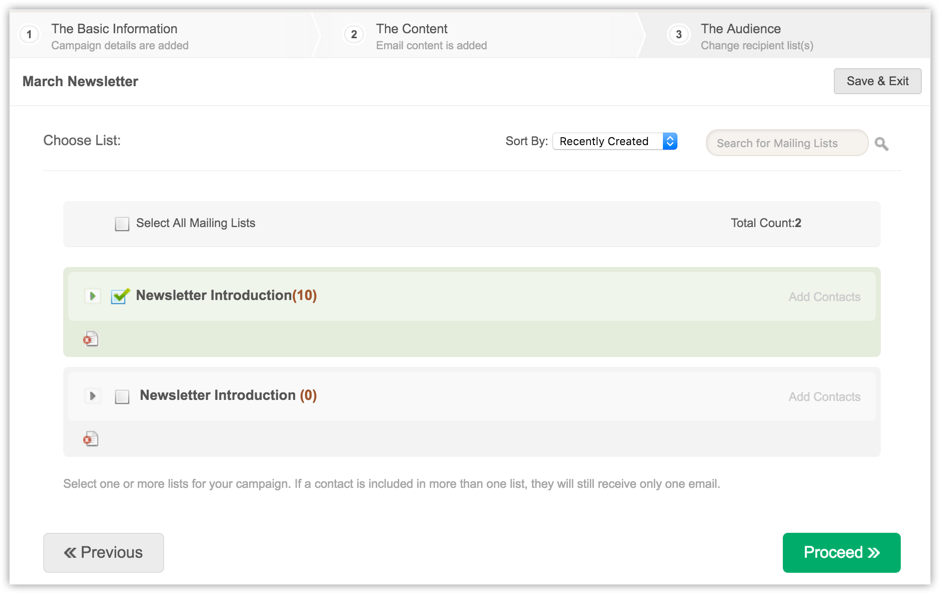Viewport: 940px width, 594px height.
Task: Click the green Proceed button
Action: 841,553
